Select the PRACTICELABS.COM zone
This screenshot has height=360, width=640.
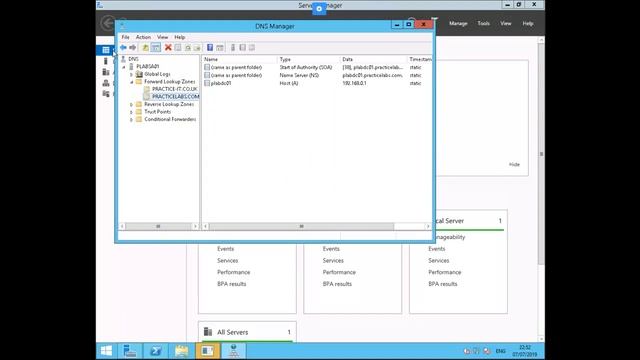tap(176, 97)
